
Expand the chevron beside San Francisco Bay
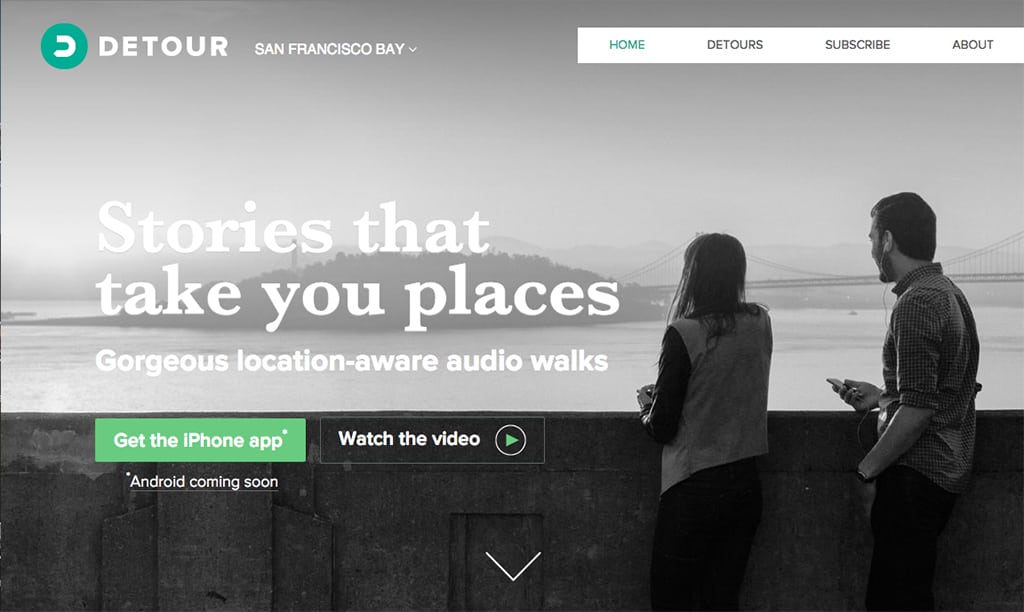(x=413, y=50)
